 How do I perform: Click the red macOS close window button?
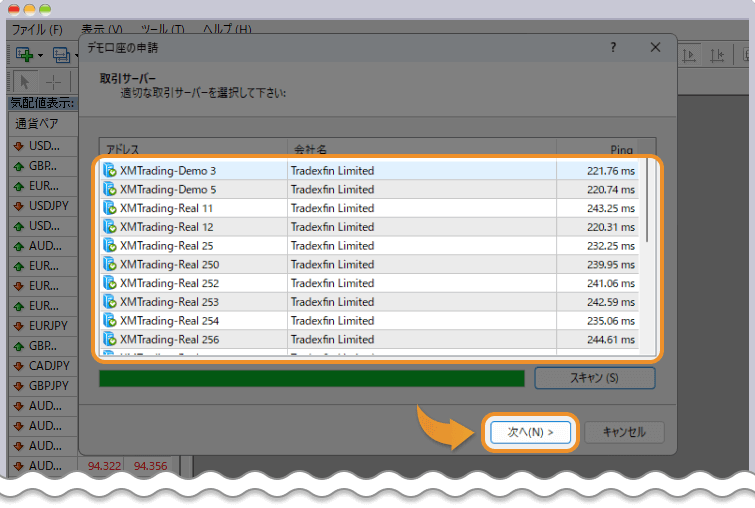(x=14, y=9)
